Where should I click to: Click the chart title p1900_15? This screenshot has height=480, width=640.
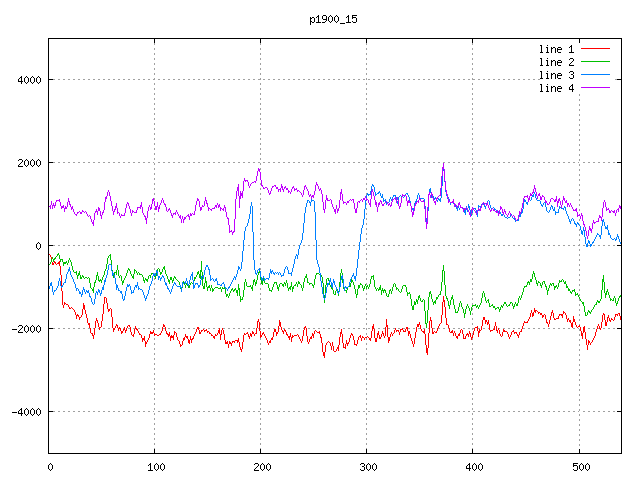[335, 19]
